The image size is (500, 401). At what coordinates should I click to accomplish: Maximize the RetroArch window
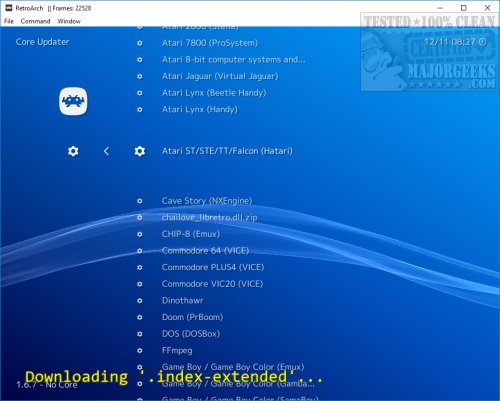pos(463,8)
